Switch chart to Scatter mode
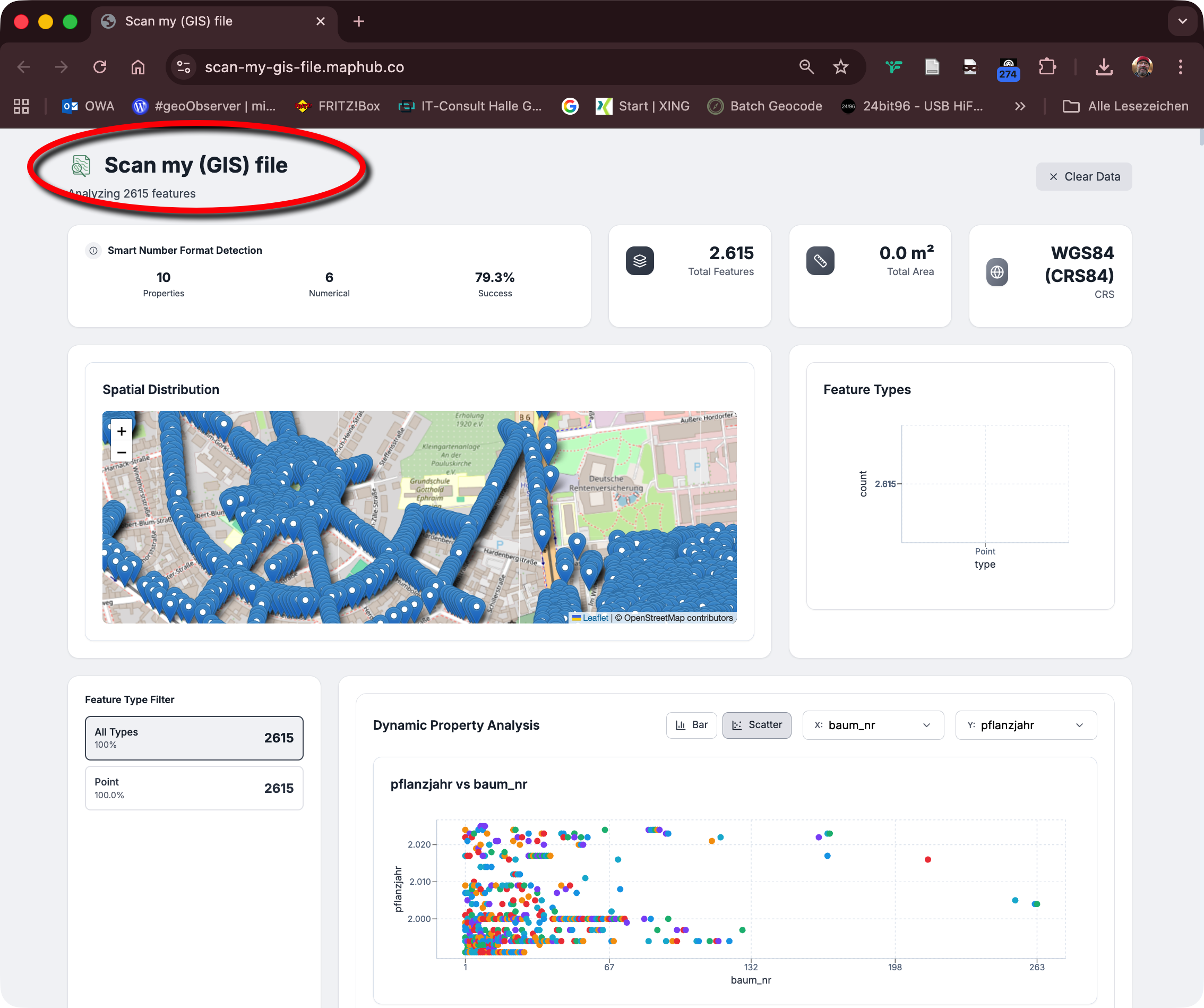Image resolution: width=1204 pixels, height=1008 pixels. [757, 725]
